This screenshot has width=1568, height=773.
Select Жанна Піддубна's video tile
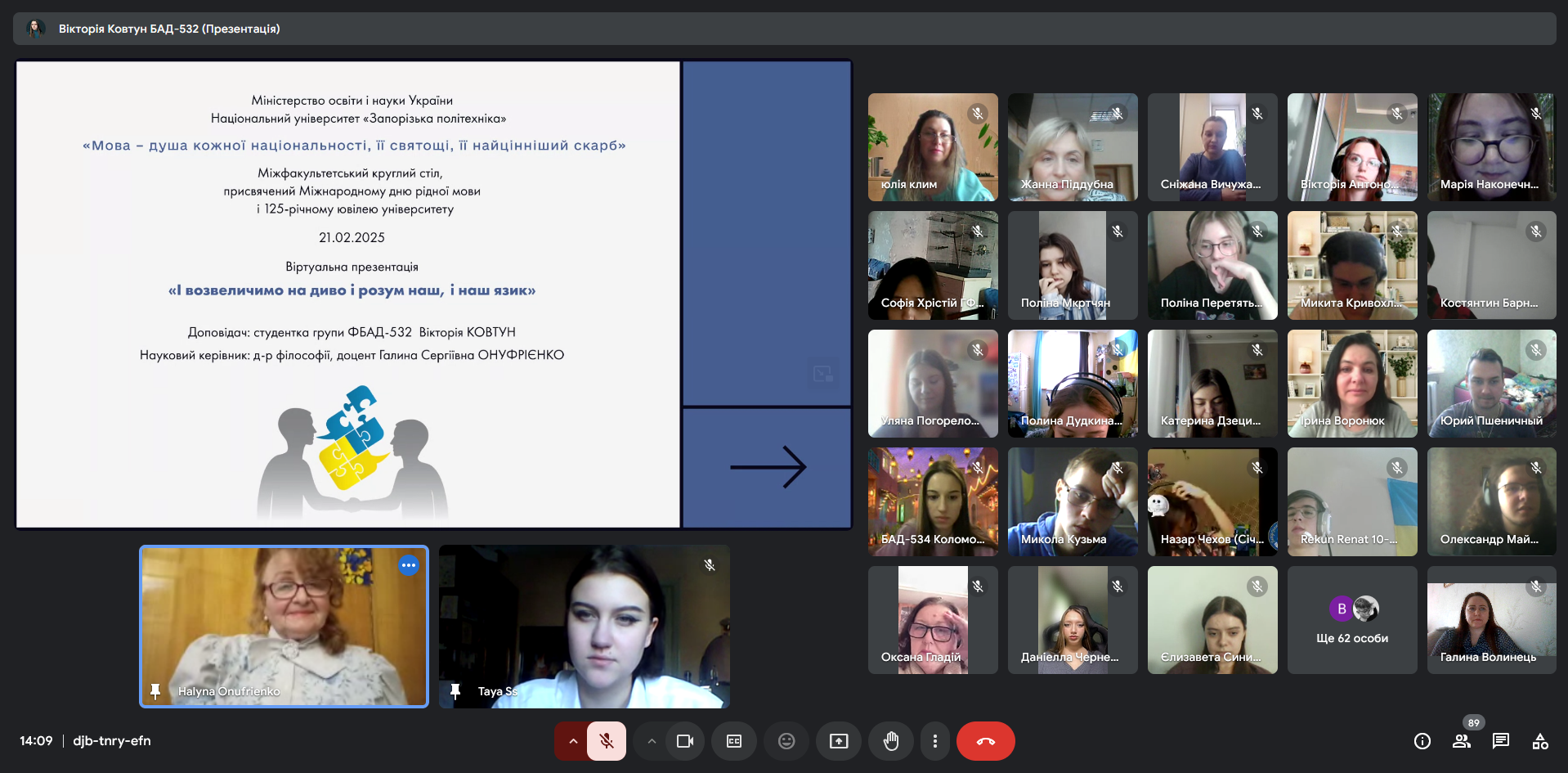tap(1073, 147)
